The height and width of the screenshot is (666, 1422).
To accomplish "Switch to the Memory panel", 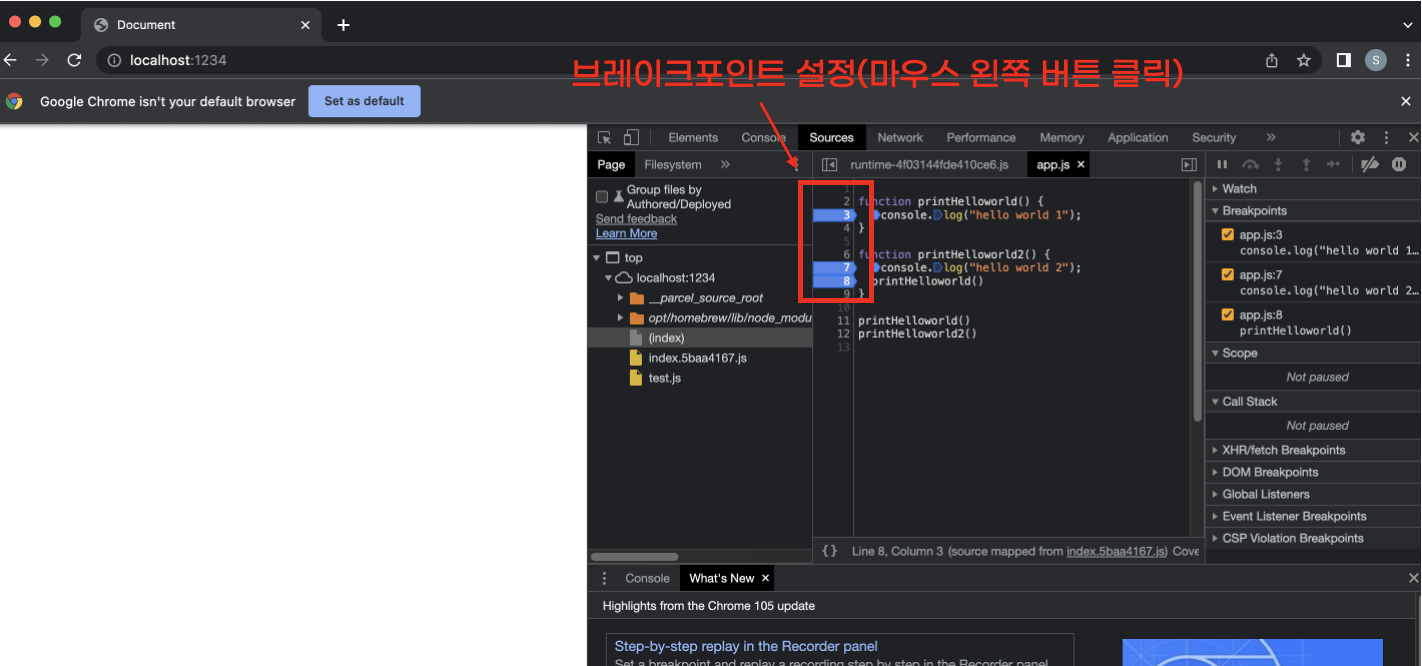I will click(1061, 137).
